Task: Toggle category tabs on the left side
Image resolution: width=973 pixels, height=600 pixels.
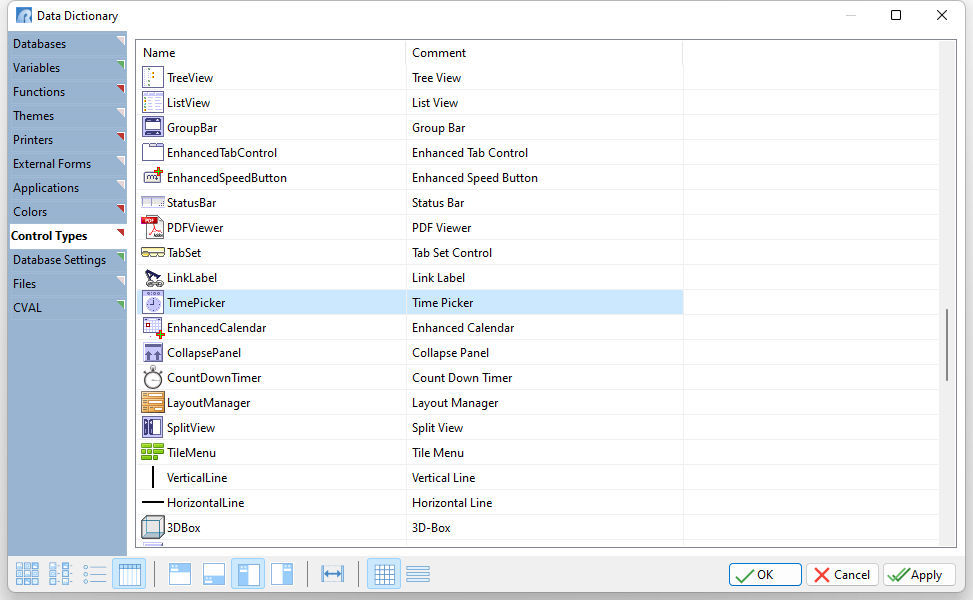Action: pos(248,574)
